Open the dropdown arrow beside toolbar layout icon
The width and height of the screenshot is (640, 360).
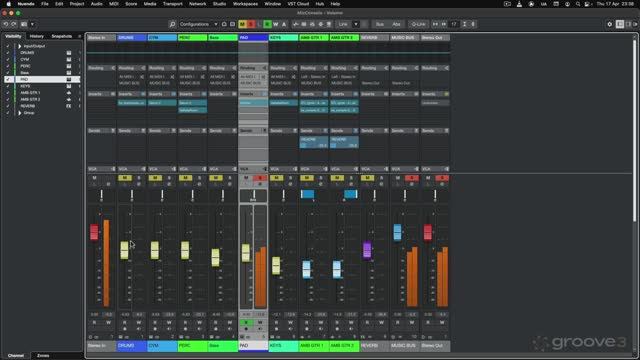coord(32,24)
